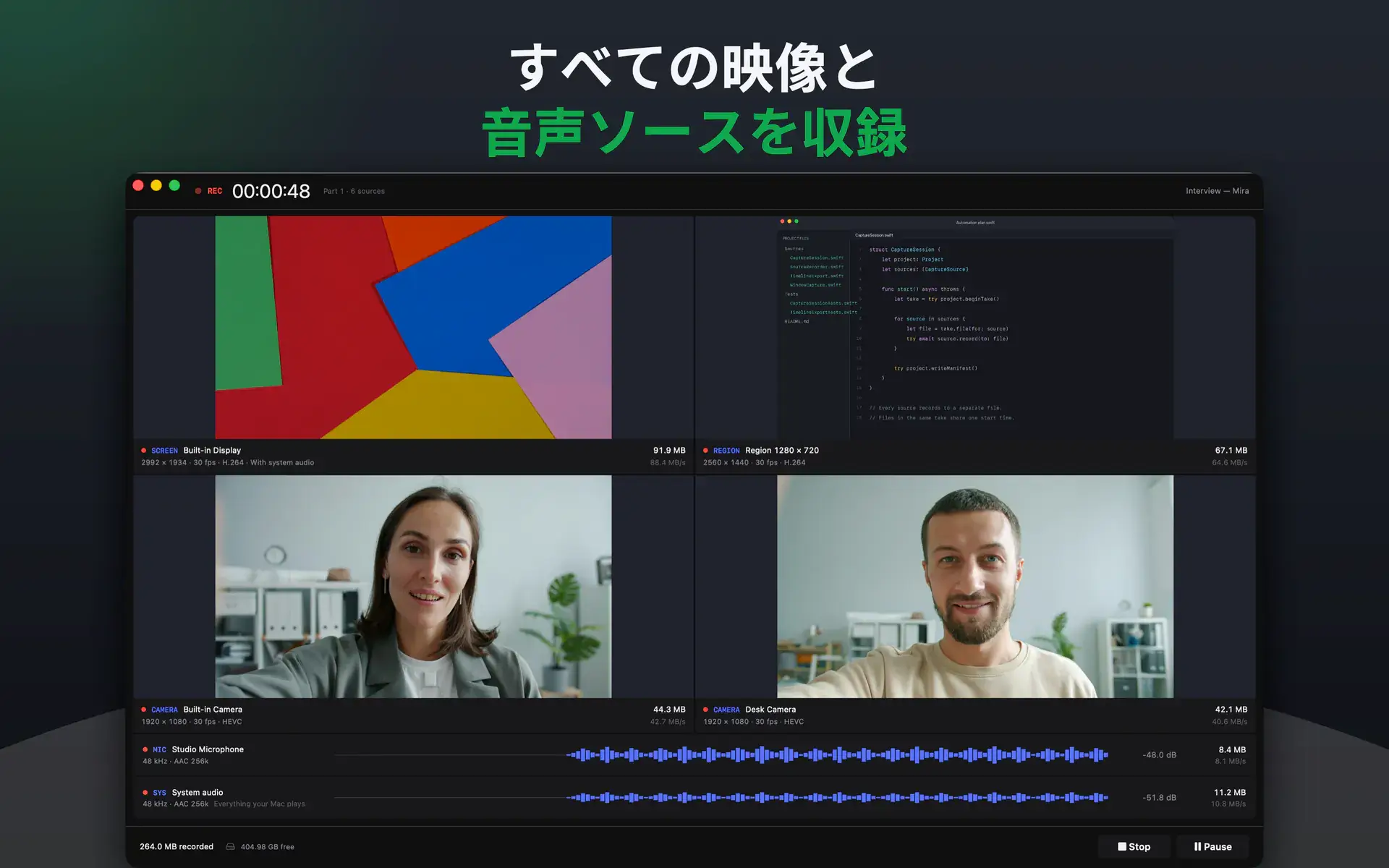Viewport: 1389px width, 868px height.
Task: Click the 11.2 MB system audio size
Action: pyautogui.click(x=1230, y=793)
